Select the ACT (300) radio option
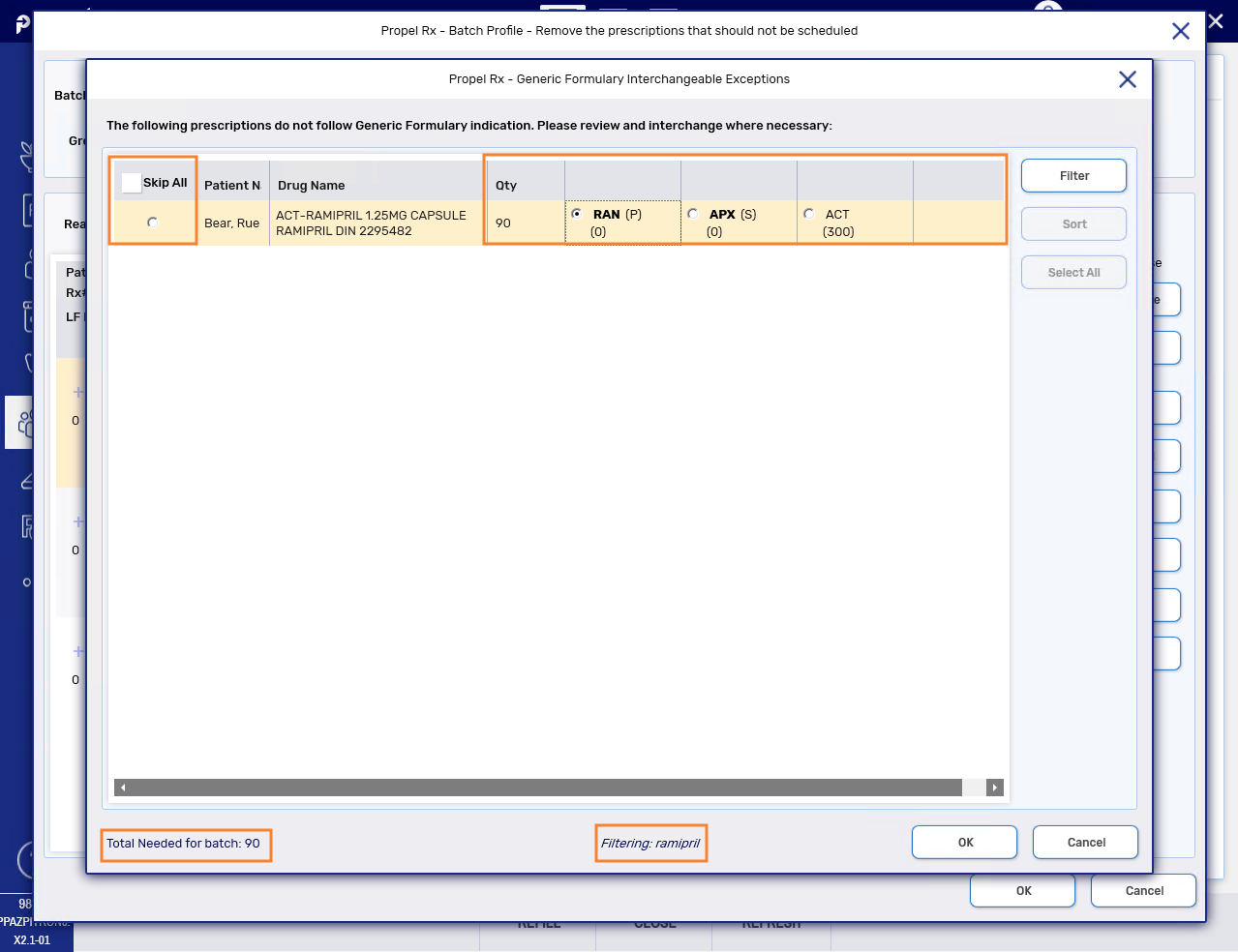 [x=809, y=214]
